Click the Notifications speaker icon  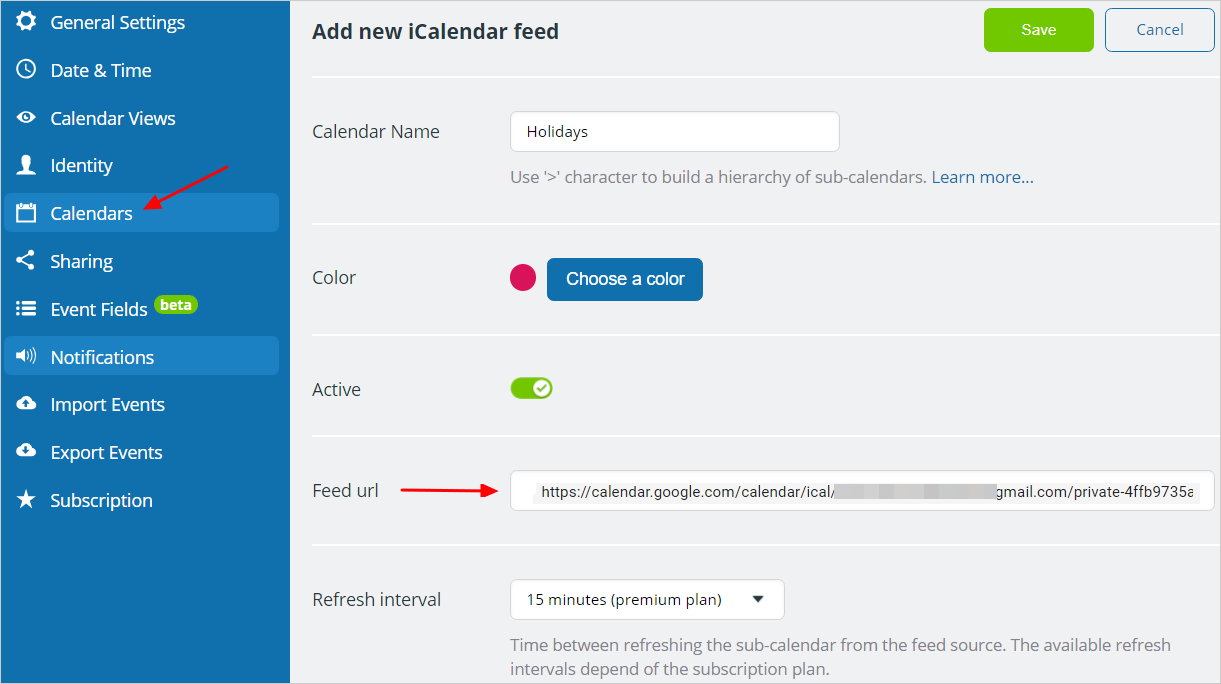click(x=26, y=356)
